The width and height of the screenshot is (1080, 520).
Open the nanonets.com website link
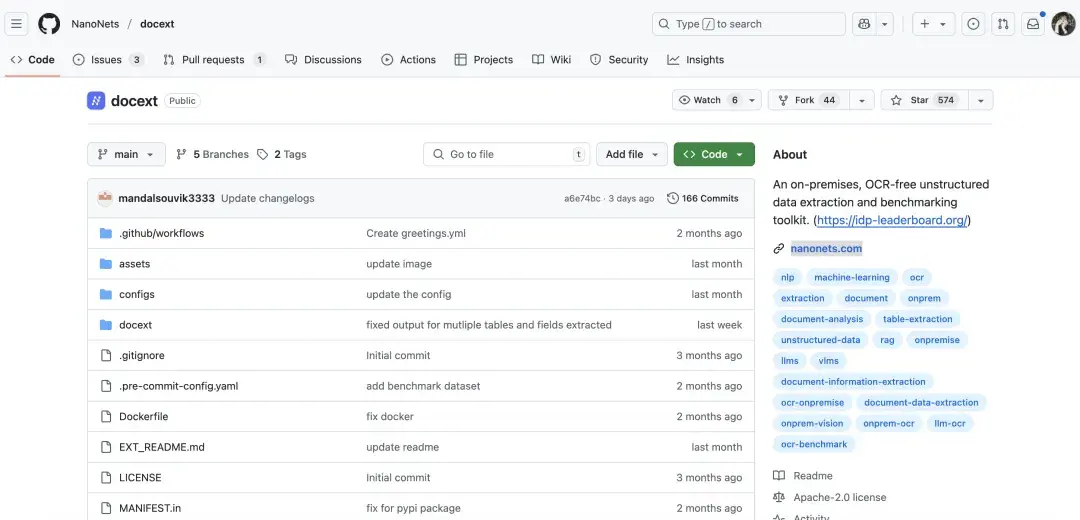pos(826,248)
